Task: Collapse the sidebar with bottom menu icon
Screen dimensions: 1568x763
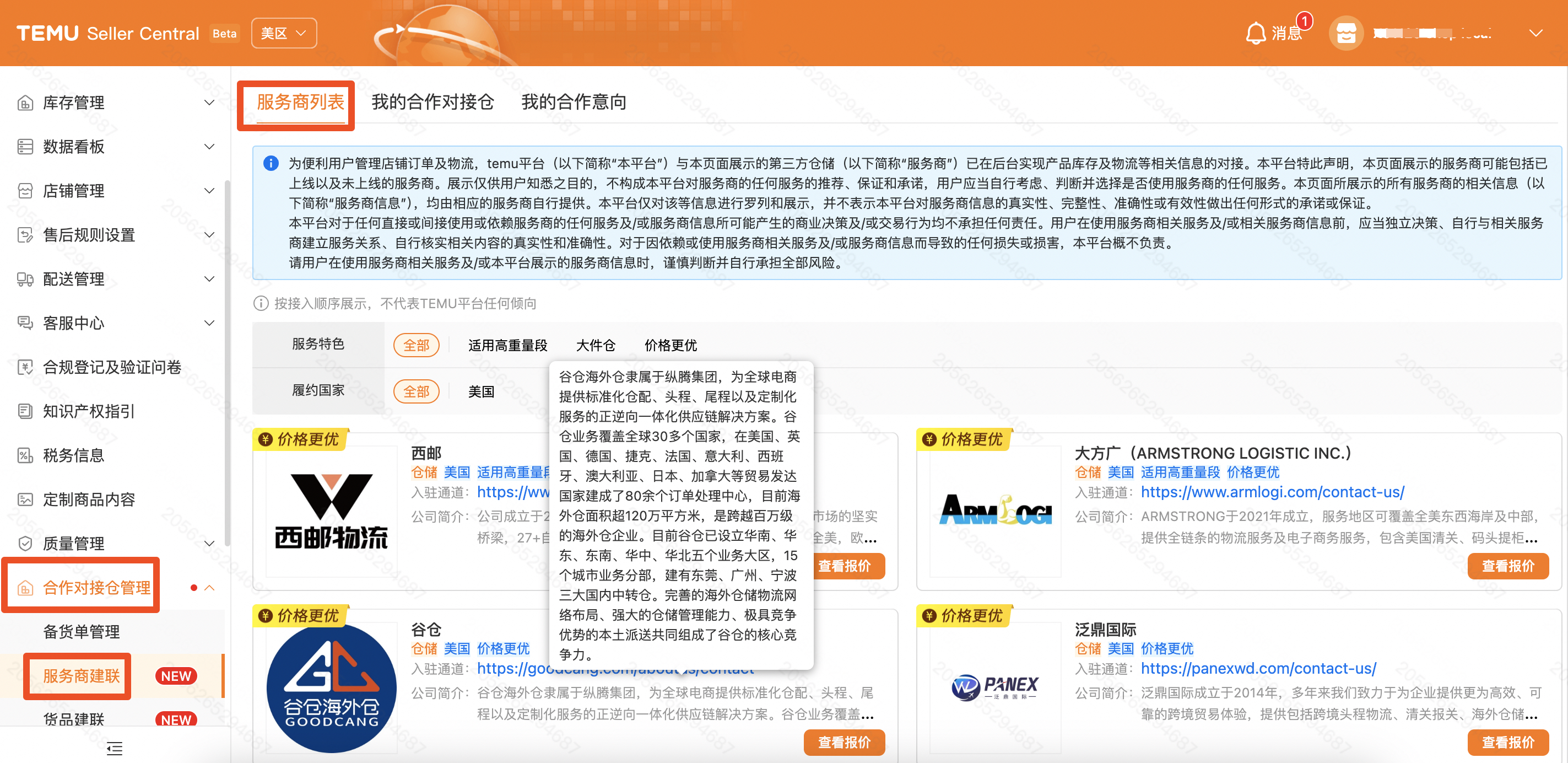Action: coord(115,748)
